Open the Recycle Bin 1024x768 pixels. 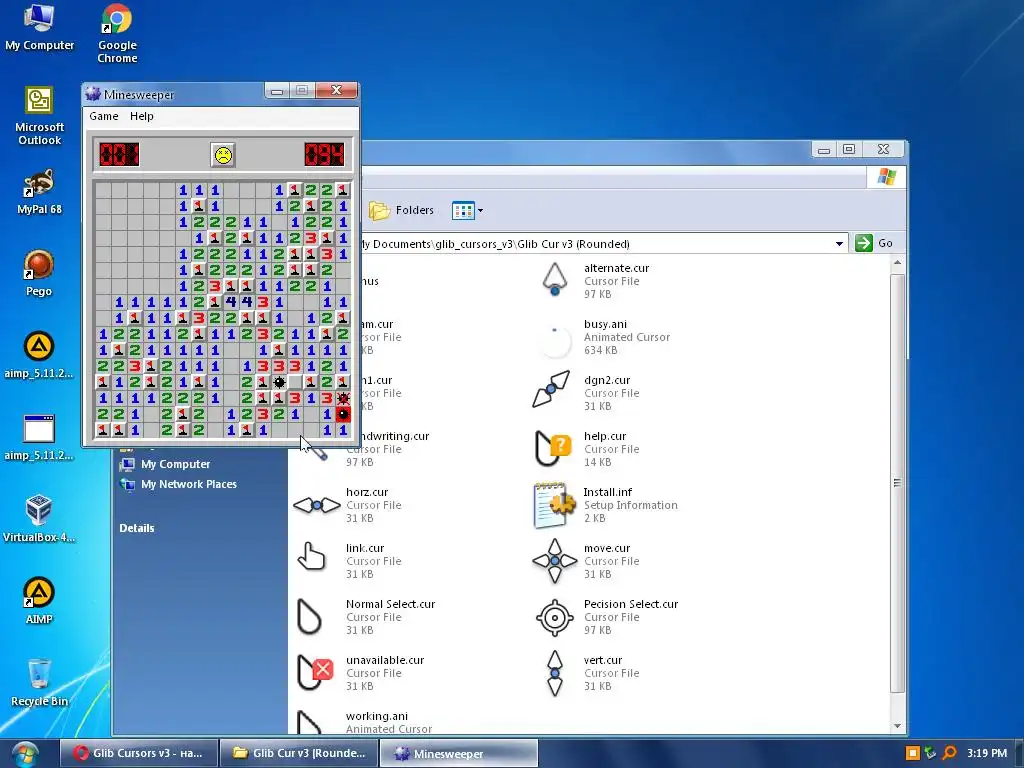pyautogui.click(x=39, y=683)
